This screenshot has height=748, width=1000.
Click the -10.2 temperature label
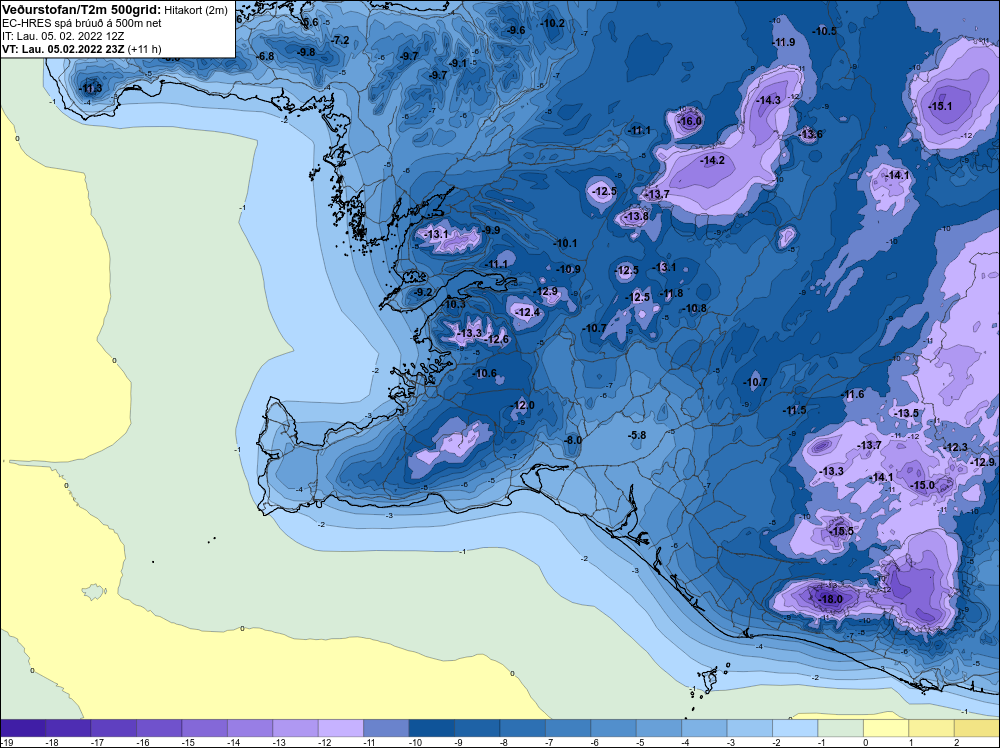click(x=552, y=24)
